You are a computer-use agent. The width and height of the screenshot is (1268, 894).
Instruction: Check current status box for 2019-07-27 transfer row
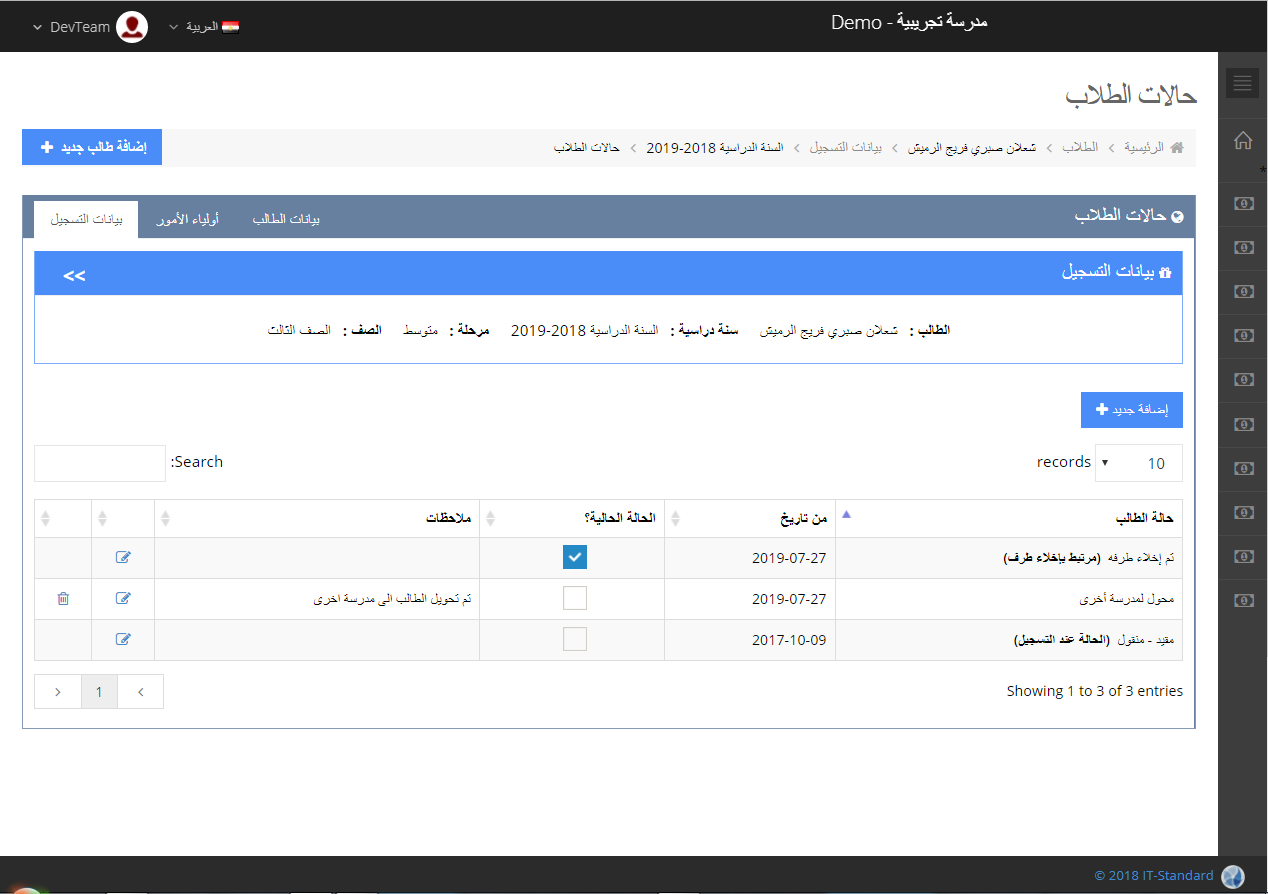point(574,598)
